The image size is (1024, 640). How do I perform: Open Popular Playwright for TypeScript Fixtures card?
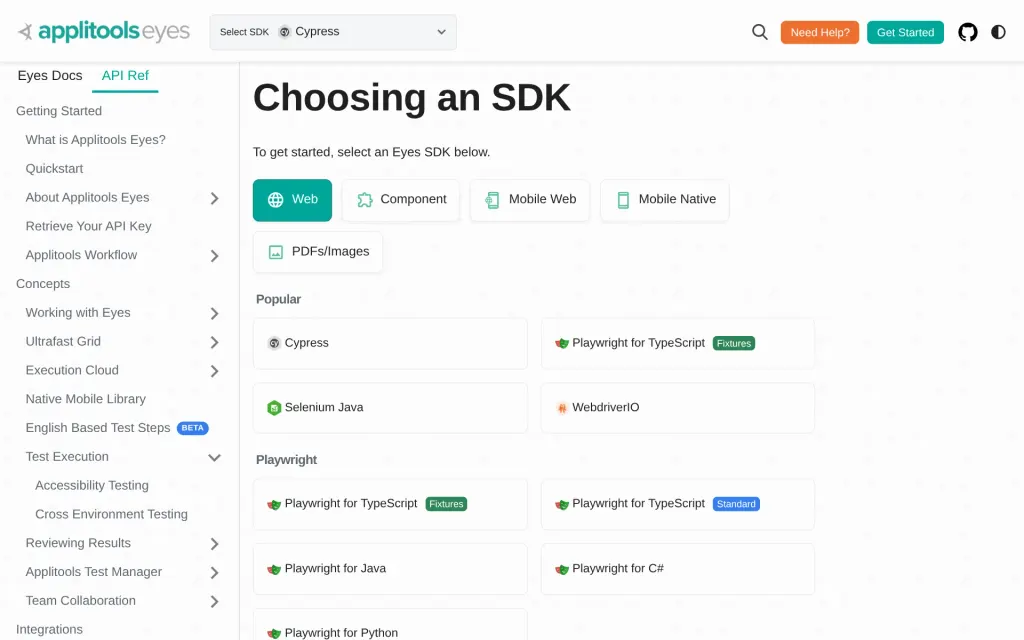pos(678,344)
